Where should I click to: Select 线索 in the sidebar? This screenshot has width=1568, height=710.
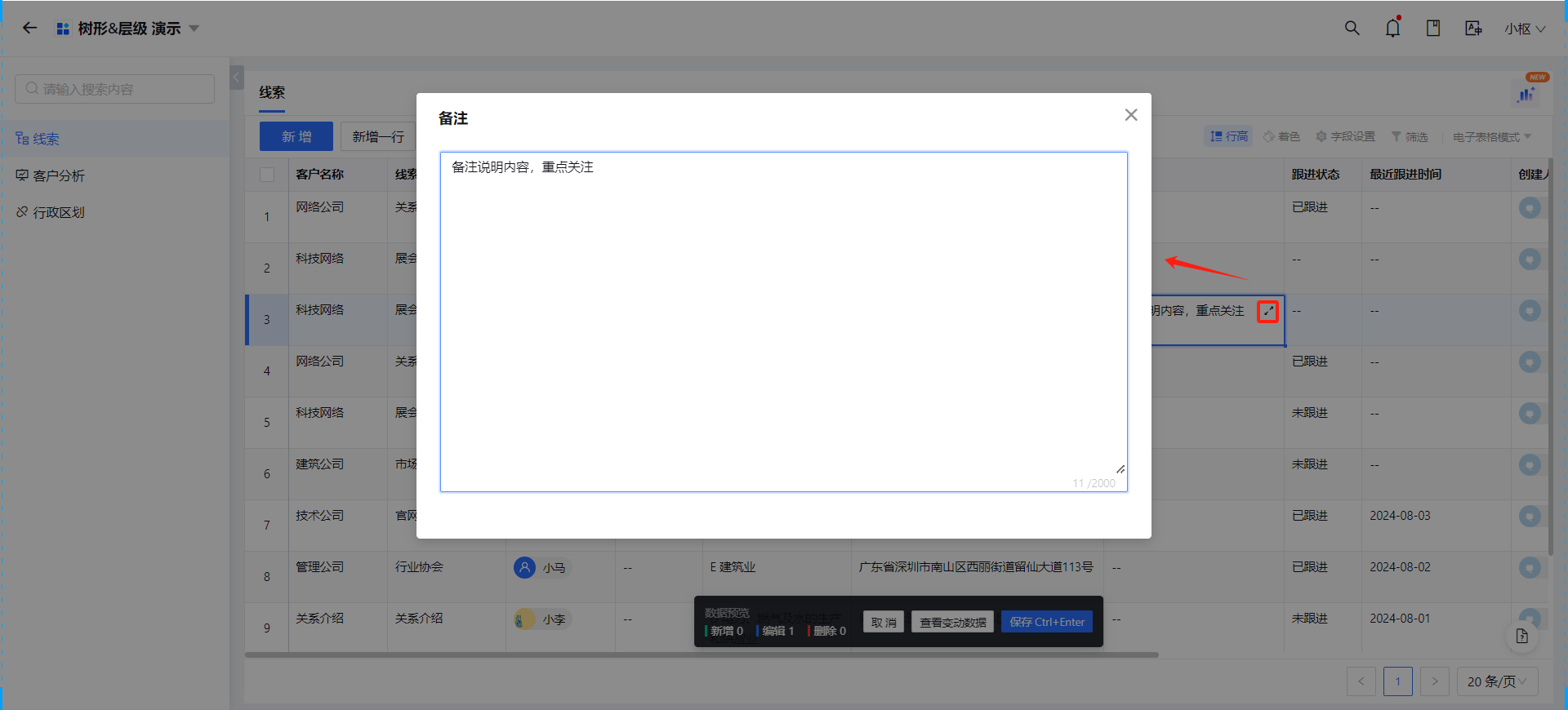click(x=114, y=139)
